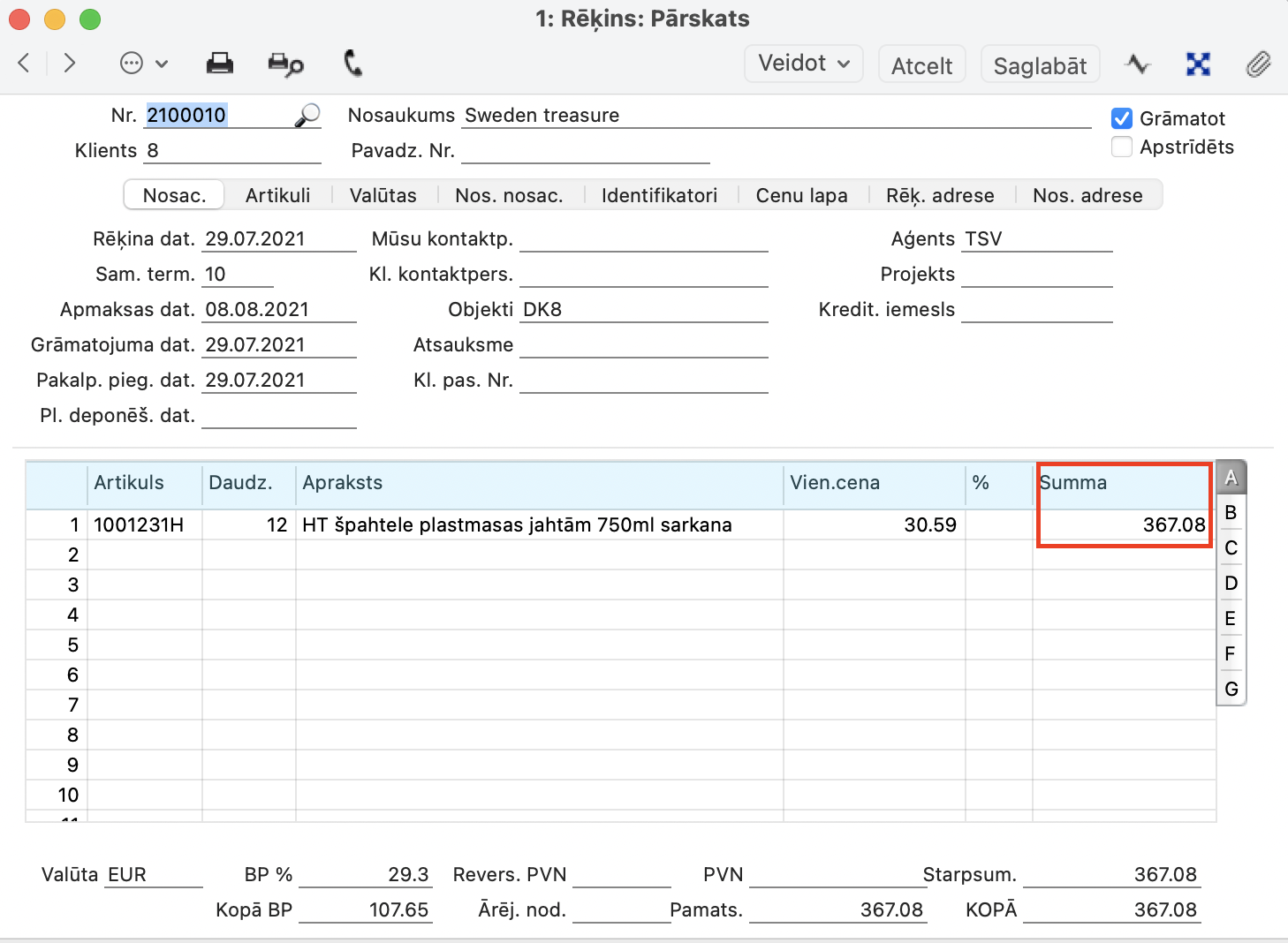The width and height of the screenshot is (1288, 943).
Task: Click the magnifier beside invoice Nr. field
Action: click(x=307, y=116)
